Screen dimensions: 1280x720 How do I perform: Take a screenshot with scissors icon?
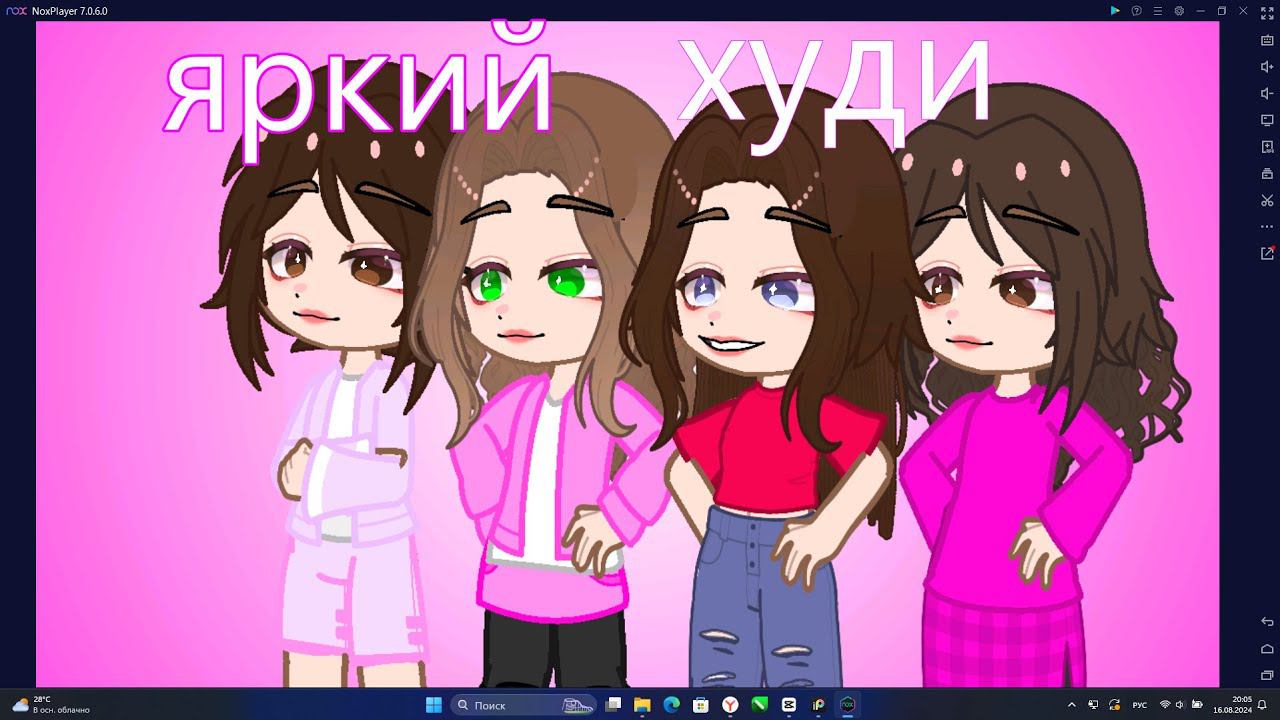[x=1267, y=200]
